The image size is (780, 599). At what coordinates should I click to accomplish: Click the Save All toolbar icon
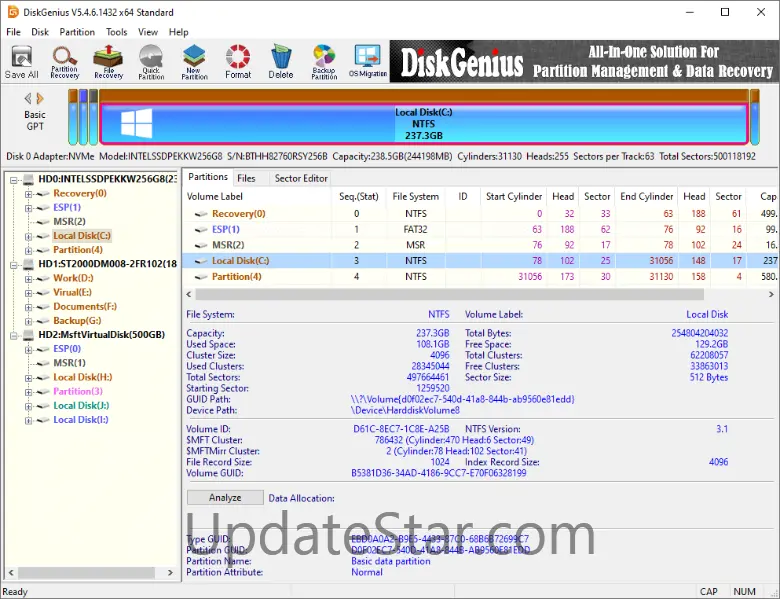(21, 62)
